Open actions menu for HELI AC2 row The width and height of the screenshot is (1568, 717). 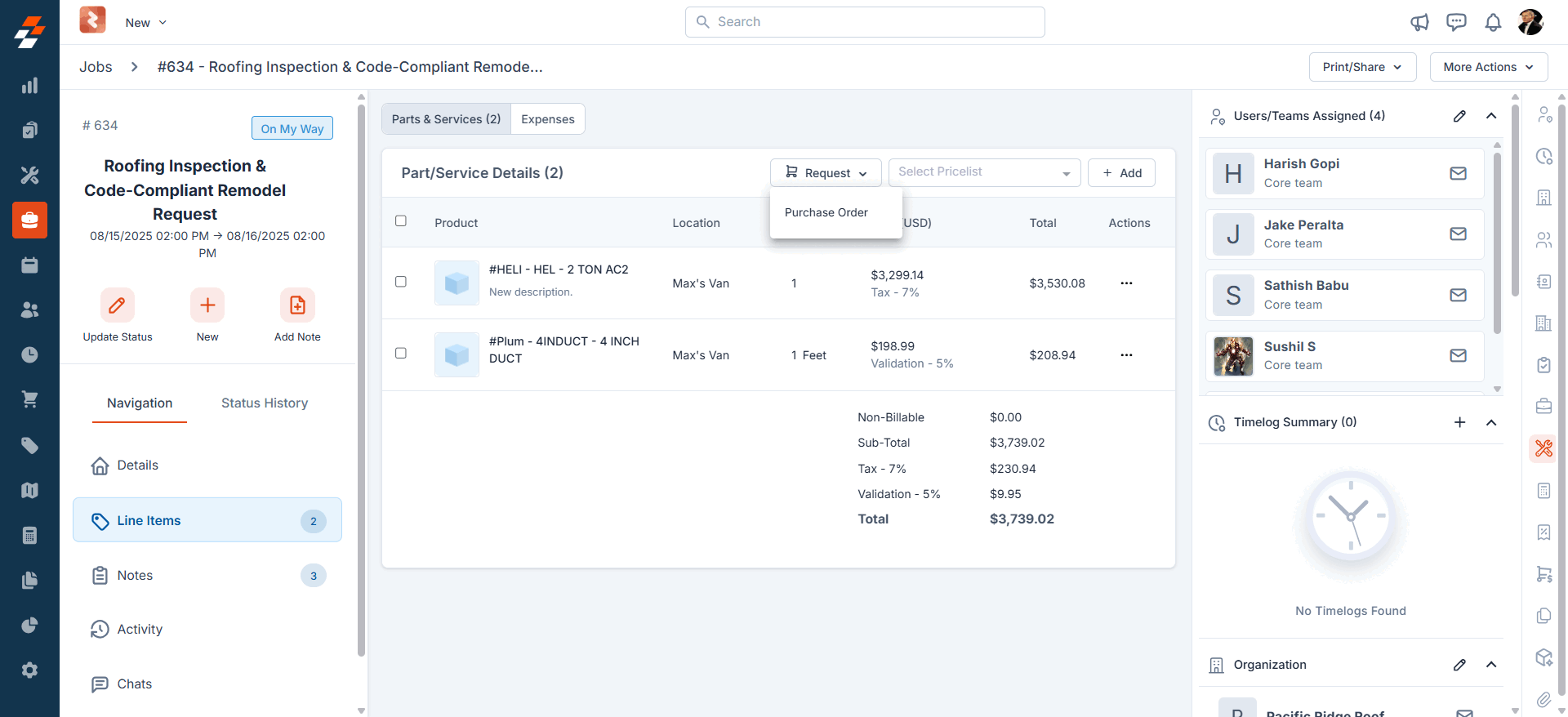tap(1126, 283)
